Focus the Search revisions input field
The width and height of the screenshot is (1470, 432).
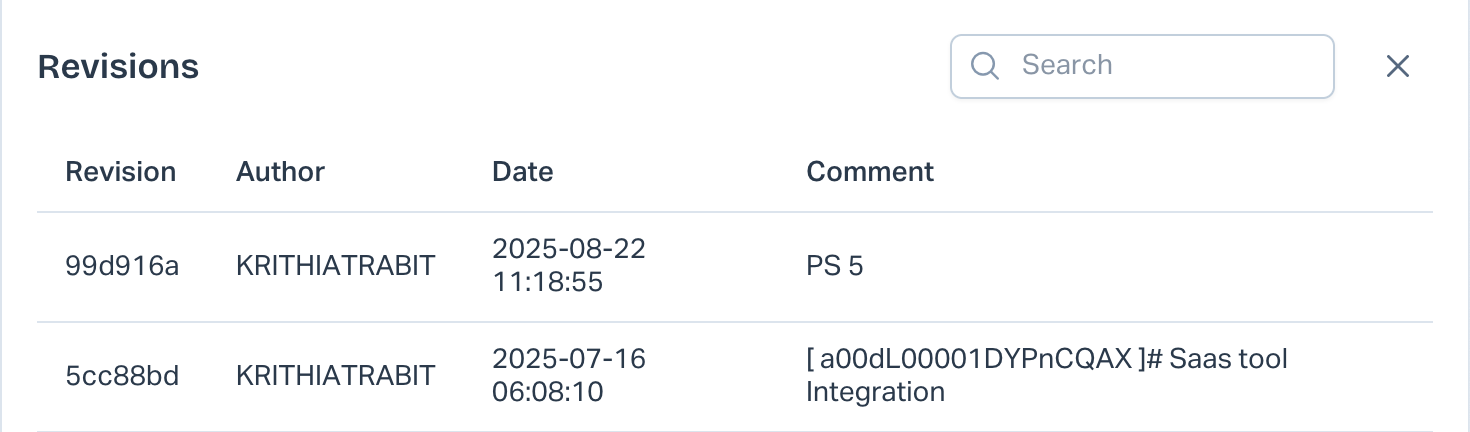1160,66
